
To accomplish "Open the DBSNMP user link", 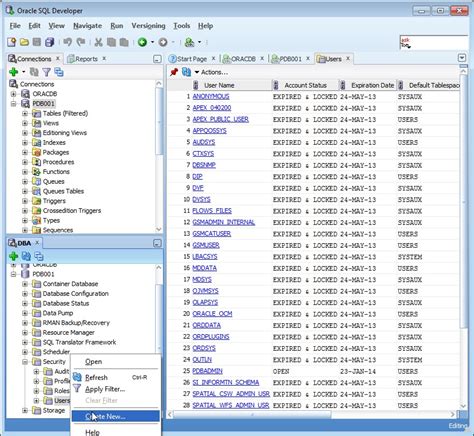I will click(204, 165).
